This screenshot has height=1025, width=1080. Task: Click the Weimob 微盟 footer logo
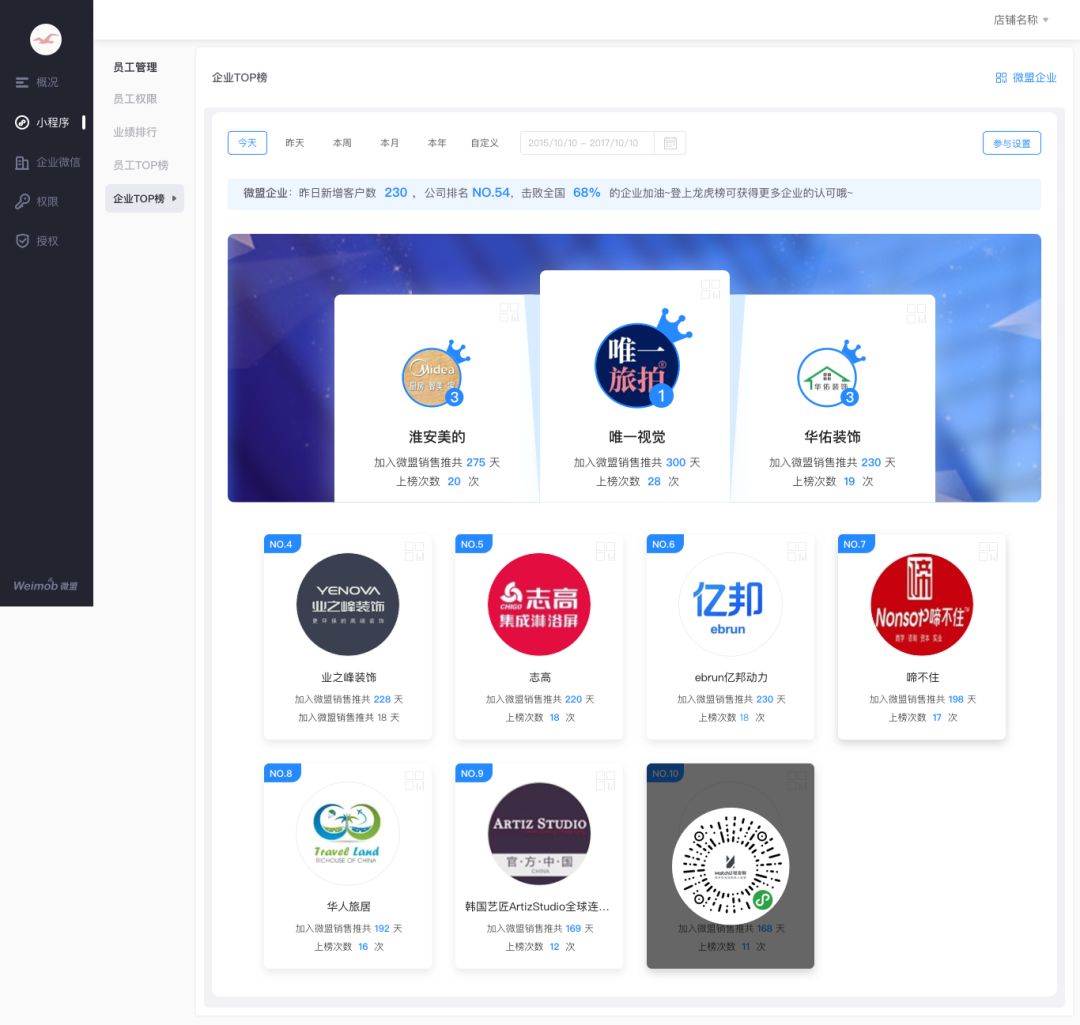click(45, 586)
